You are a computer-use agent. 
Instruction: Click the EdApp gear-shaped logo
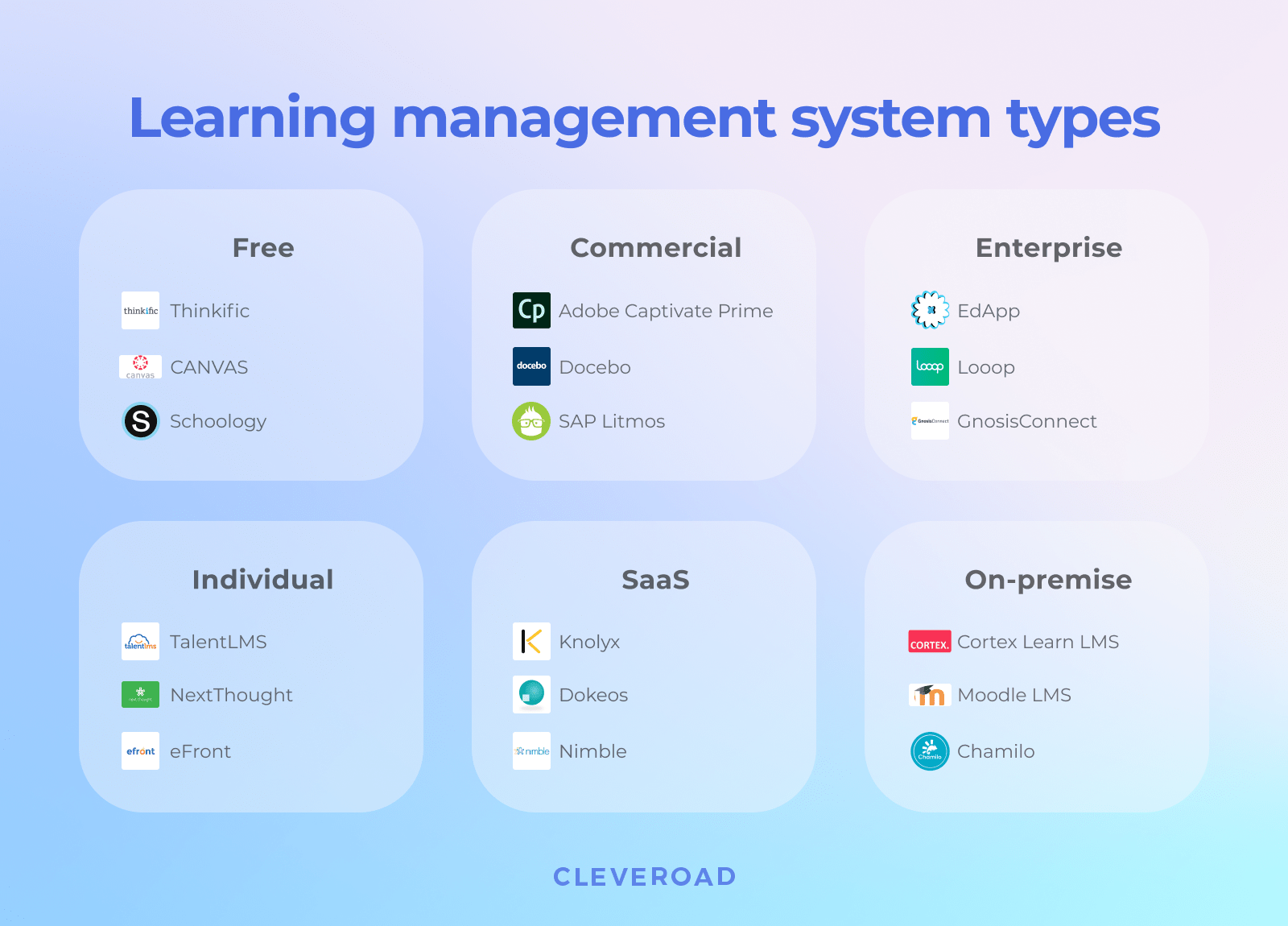pos(930,310)
